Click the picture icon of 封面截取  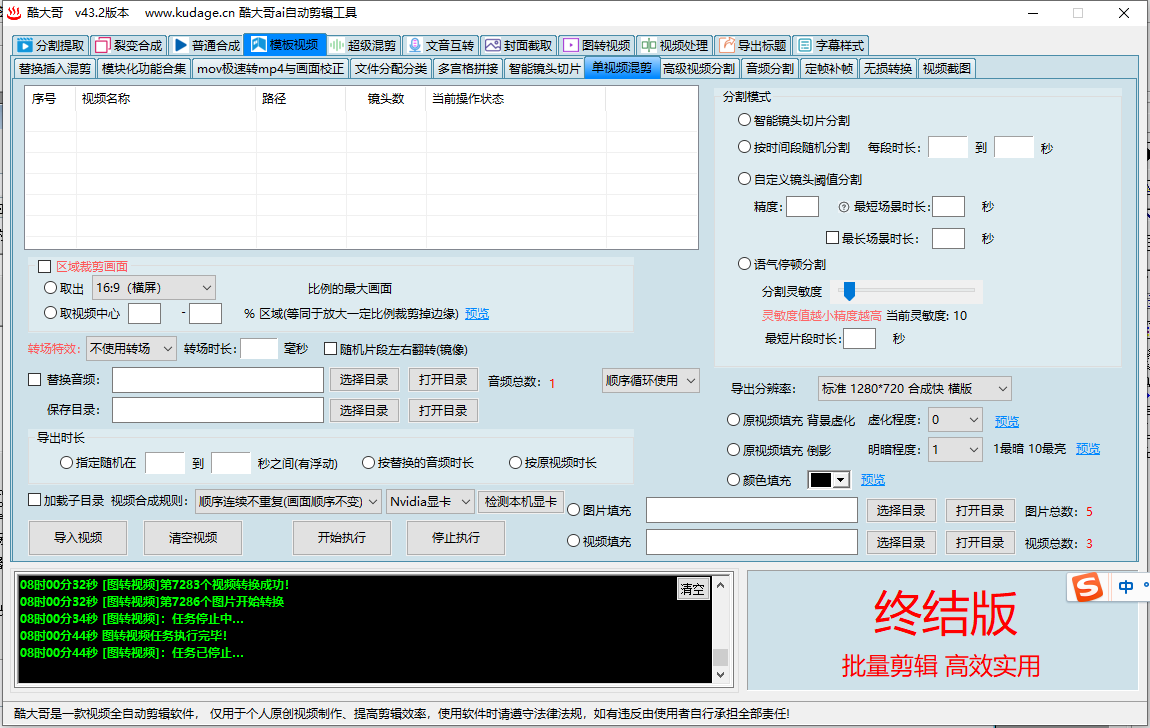point(493,45)
